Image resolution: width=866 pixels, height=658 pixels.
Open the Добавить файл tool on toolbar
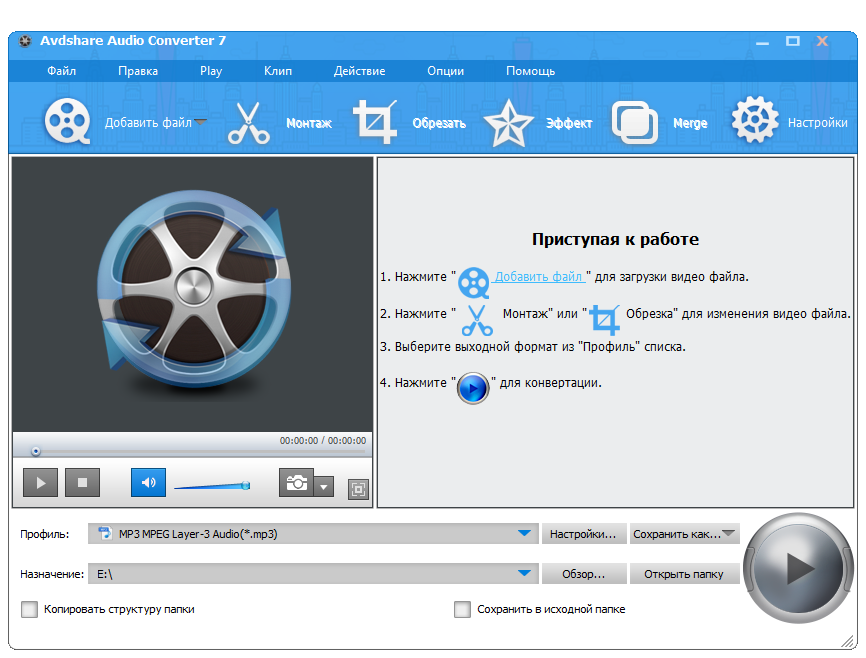66,118
